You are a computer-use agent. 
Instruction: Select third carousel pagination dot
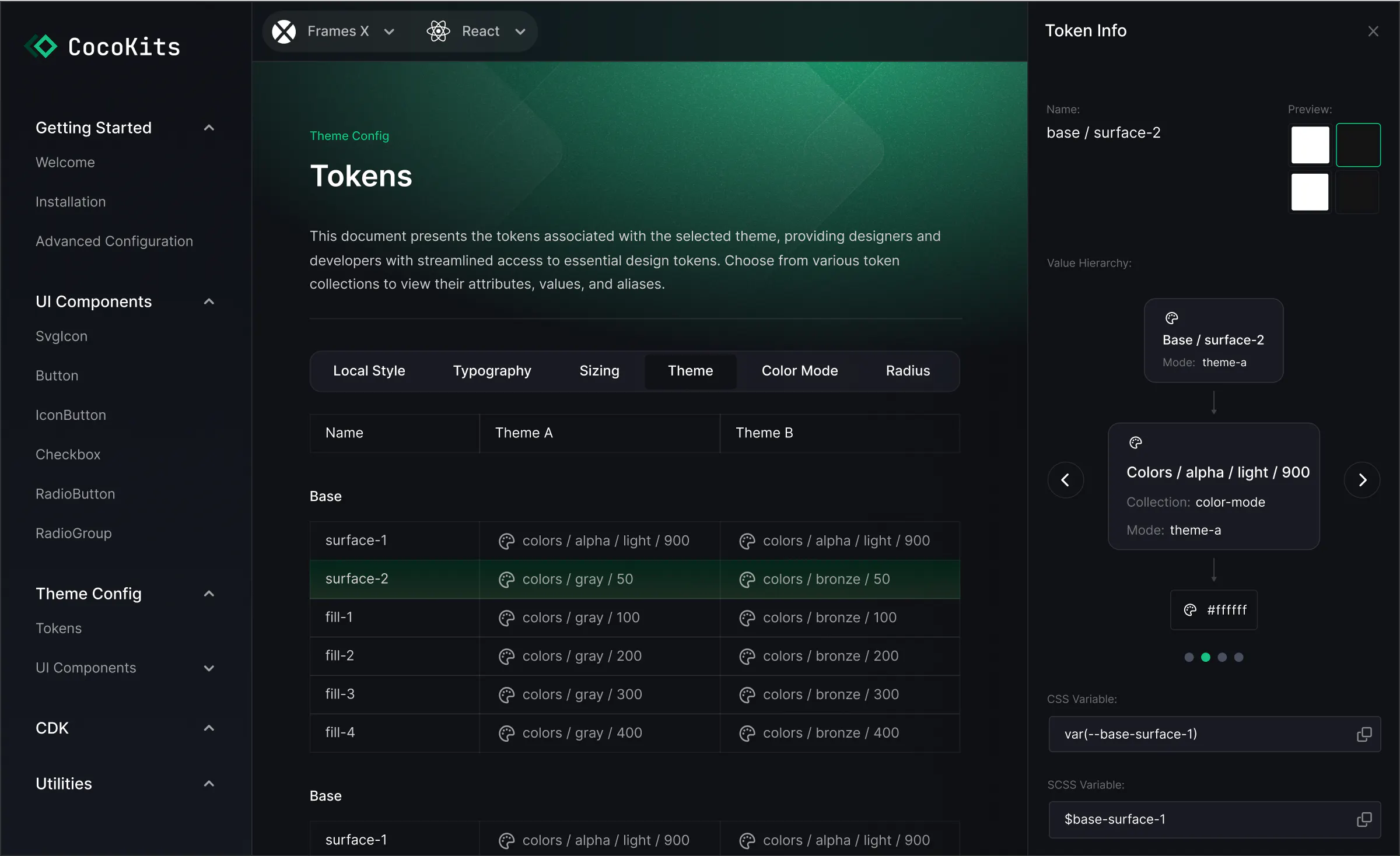tap(1222, 657)
